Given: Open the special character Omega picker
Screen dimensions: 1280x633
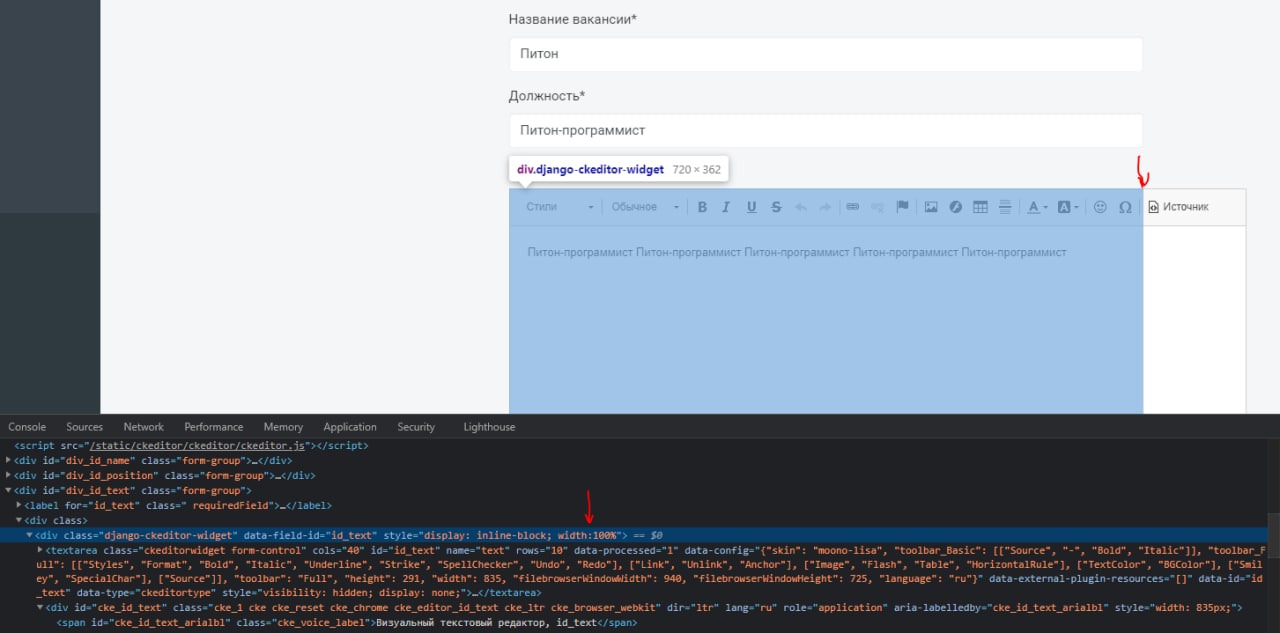Looking at the screenshot, I should click(1125, 207).
